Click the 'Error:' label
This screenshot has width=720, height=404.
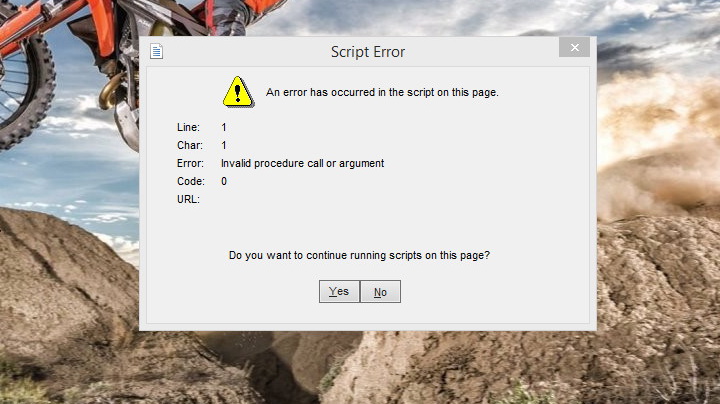coord(190,163)
